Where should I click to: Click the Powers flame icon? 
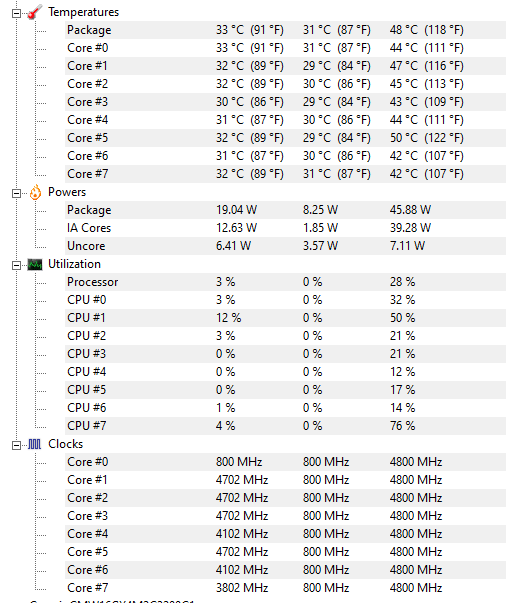(35, 192)
